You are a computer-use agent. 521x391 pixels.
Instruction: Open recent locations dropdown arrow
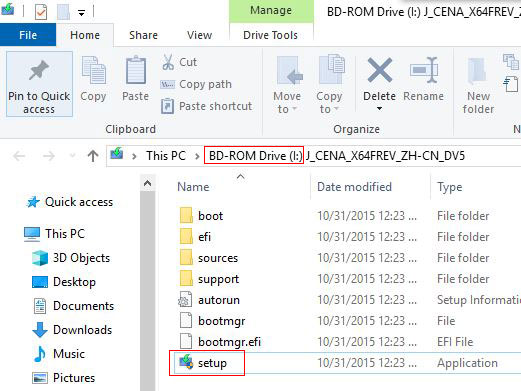pos(72,156)
